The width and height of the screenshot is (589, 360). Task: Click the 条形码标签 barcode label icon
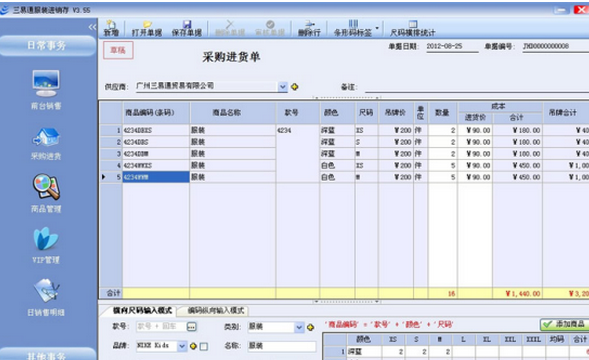tap(353, 28)
